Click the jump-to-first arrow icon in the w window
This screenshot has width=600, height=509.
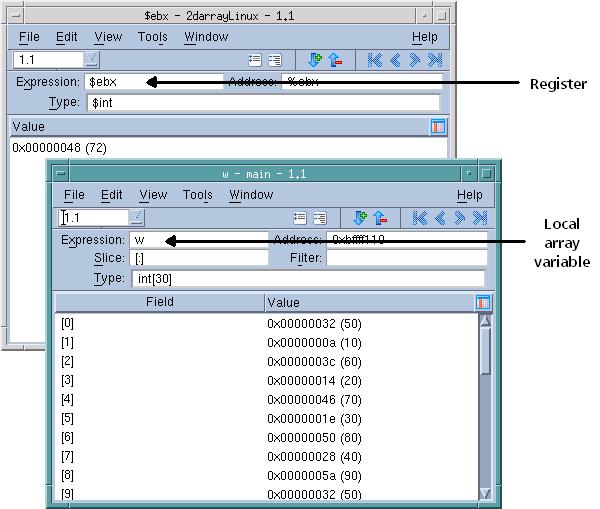coord(421,217)
